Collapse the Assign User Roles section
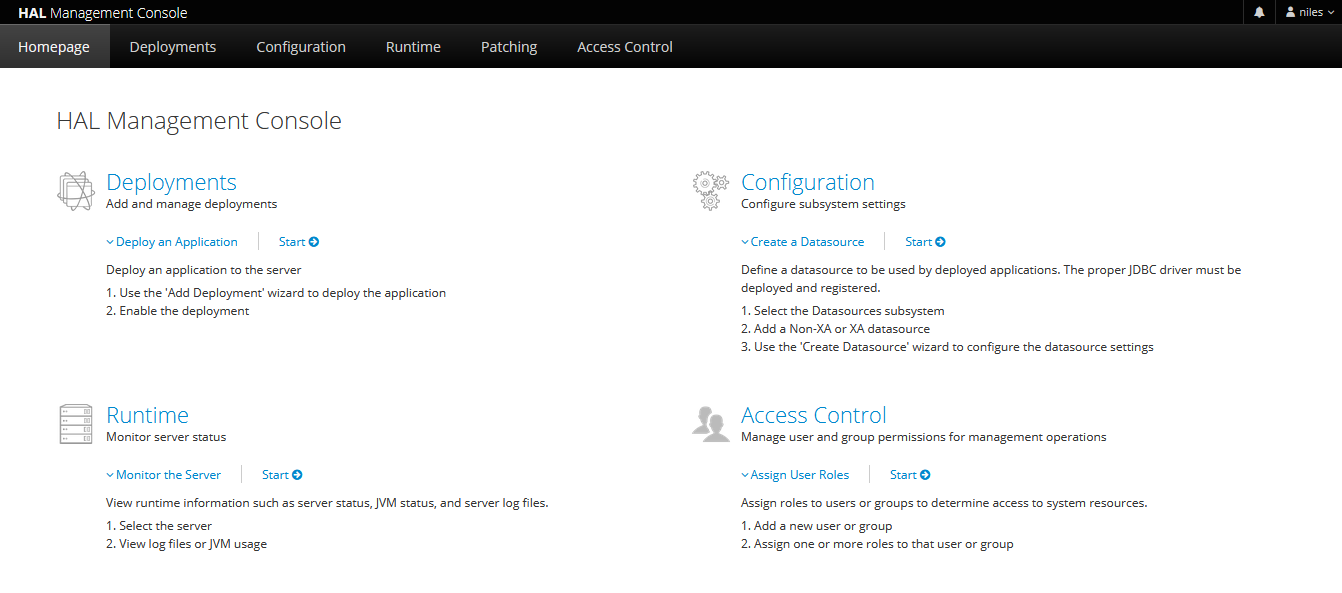Image resolution: width=1342 pixels, height=593 pixels. tap(795, 475)
